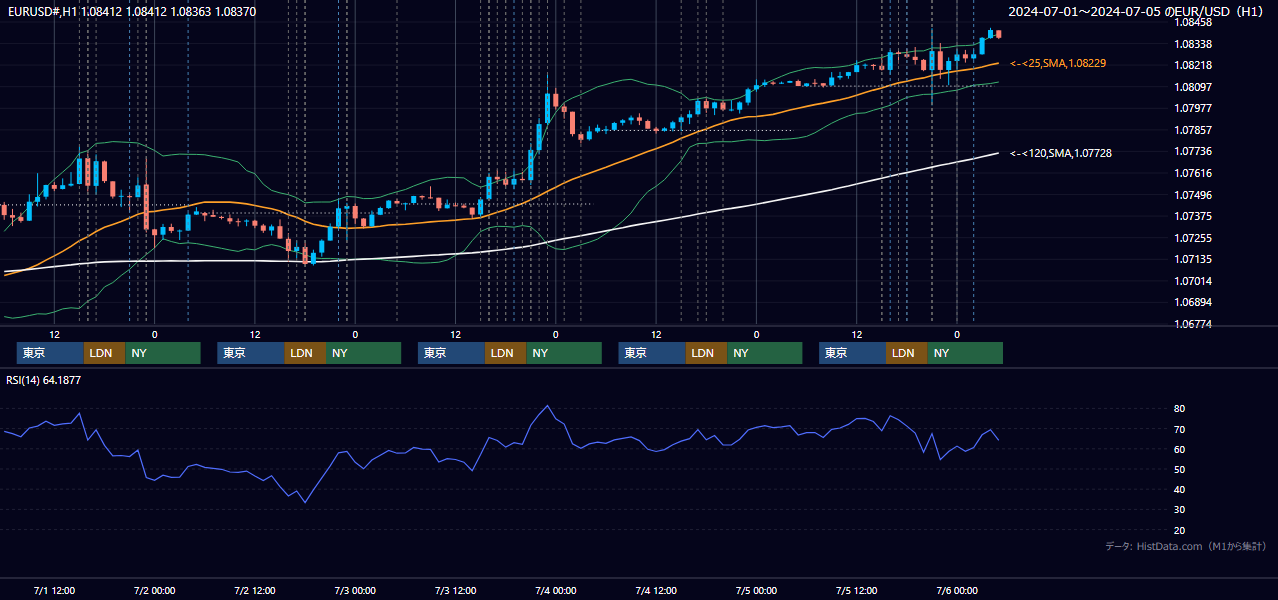
Task: Click price axis value 1.07977
Action: coord(1193,108)
